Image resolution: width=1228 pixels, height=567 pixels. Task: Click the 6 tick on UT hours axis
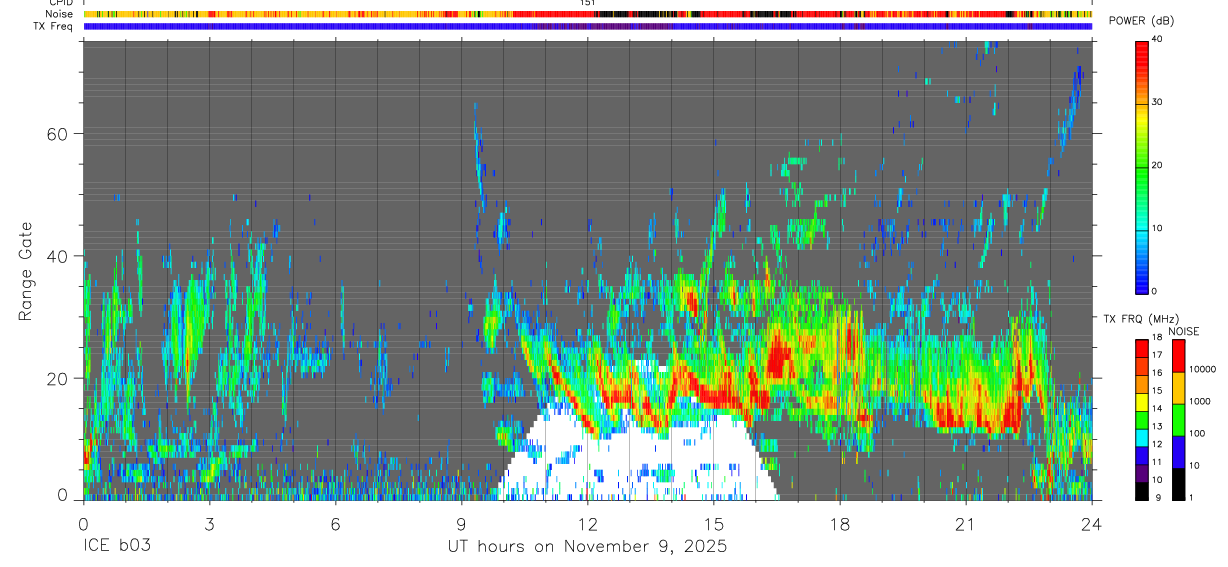click(335, 524)
